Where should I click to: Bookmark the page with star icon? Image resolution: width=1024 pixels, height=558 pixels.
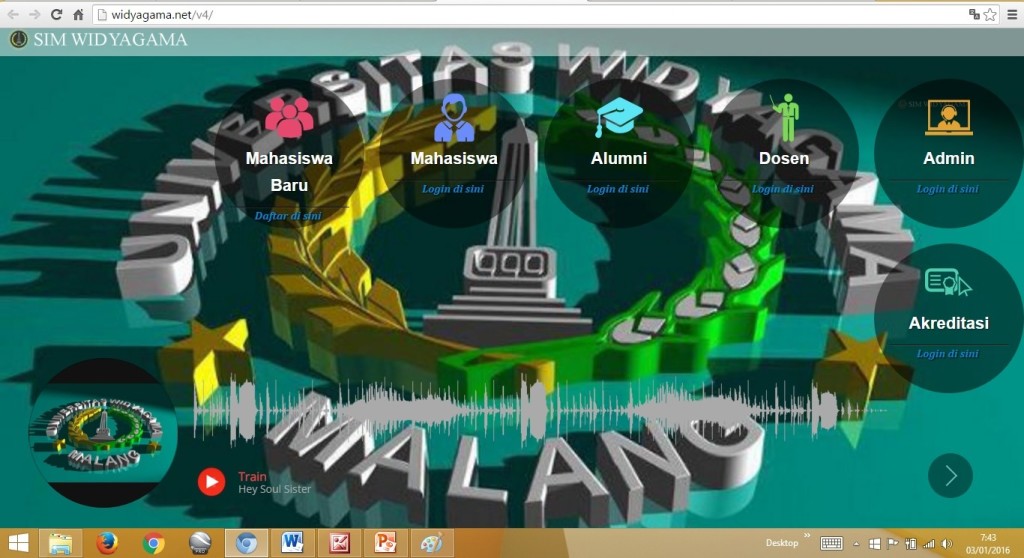(x=990, y=14)
